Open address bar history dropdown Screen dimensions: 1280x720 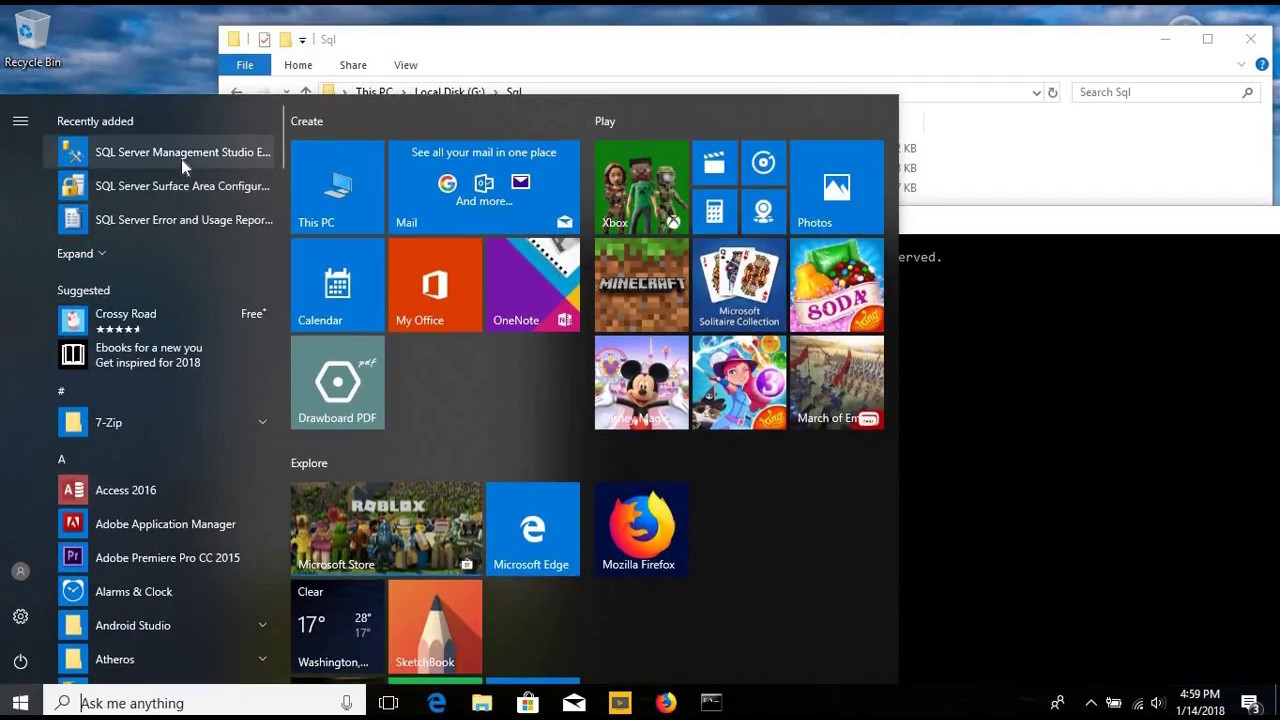coord(1036,92)
